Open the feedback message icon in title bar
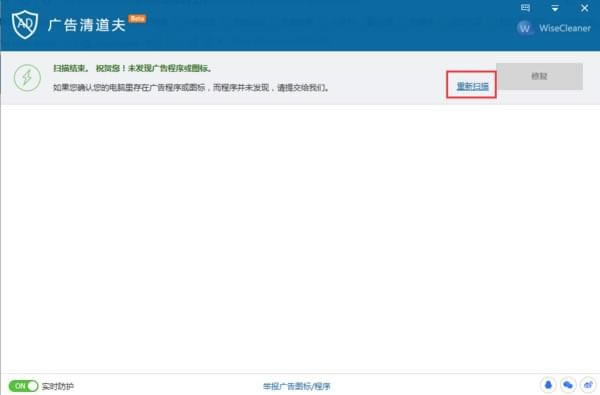The width and height of the screenshot is (600, 395). (525, 8)
